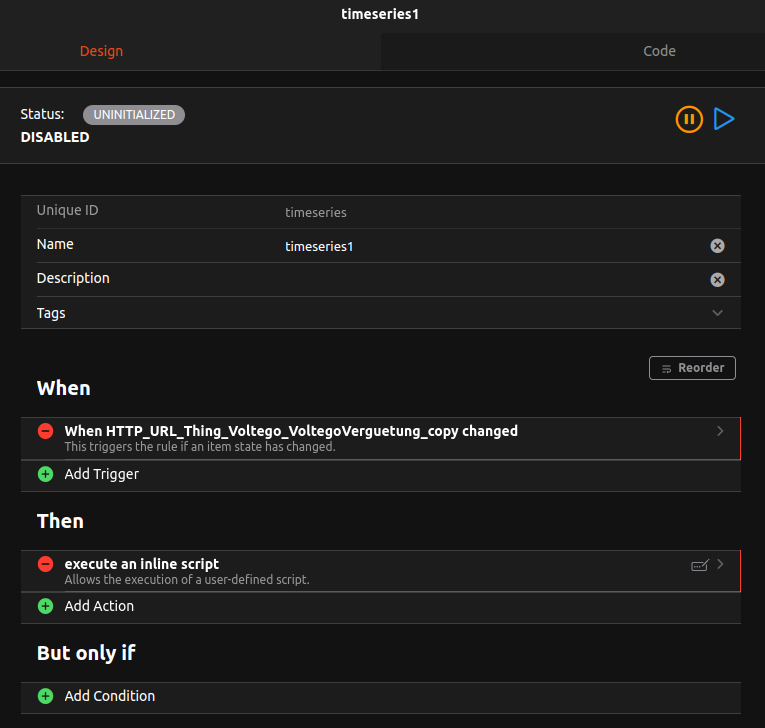Clear the Description field
765x728 pixels.
pos(717,280)
